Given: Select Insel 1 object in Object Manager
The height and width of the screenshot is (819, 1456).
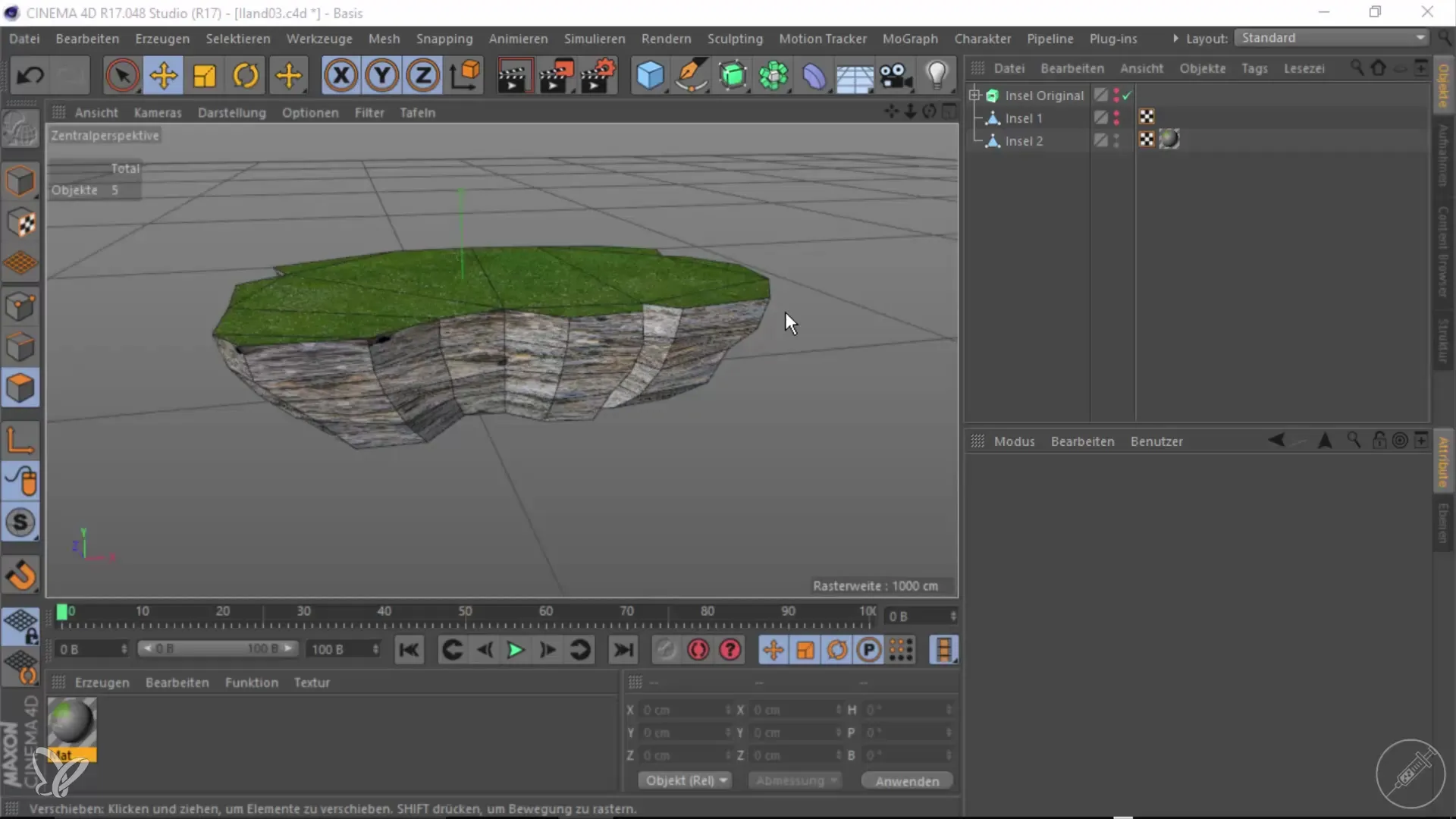Looking at the screenshot, I should point(1023,118).
